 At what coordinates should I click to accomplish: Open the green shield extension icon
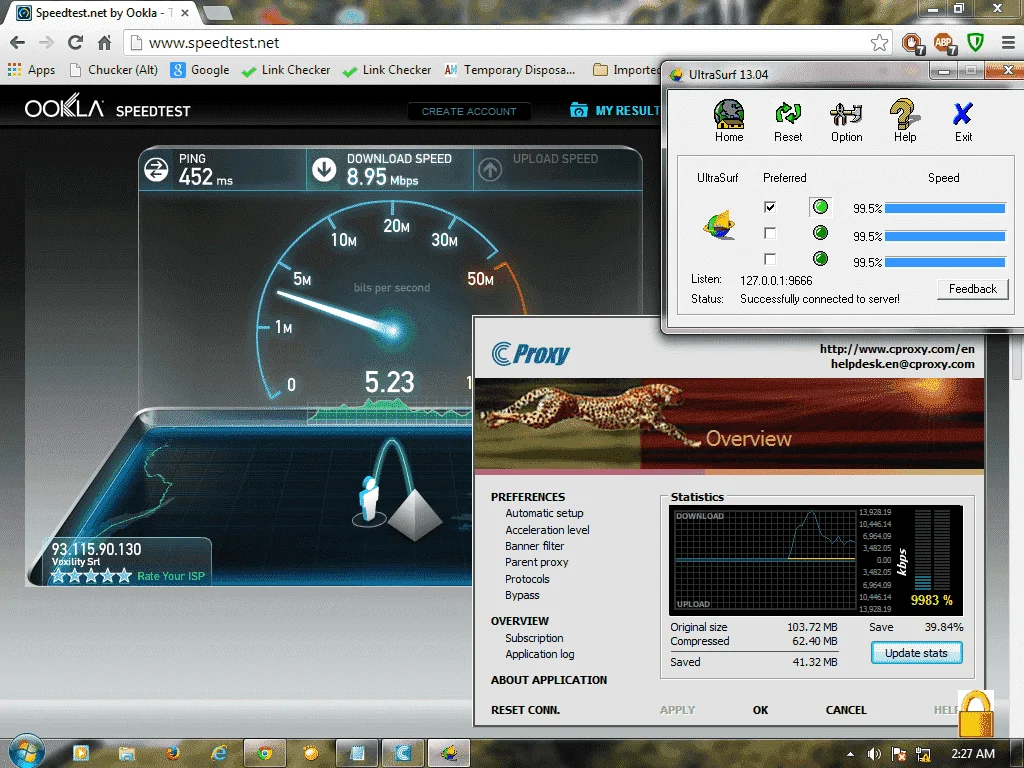[976, 43]
